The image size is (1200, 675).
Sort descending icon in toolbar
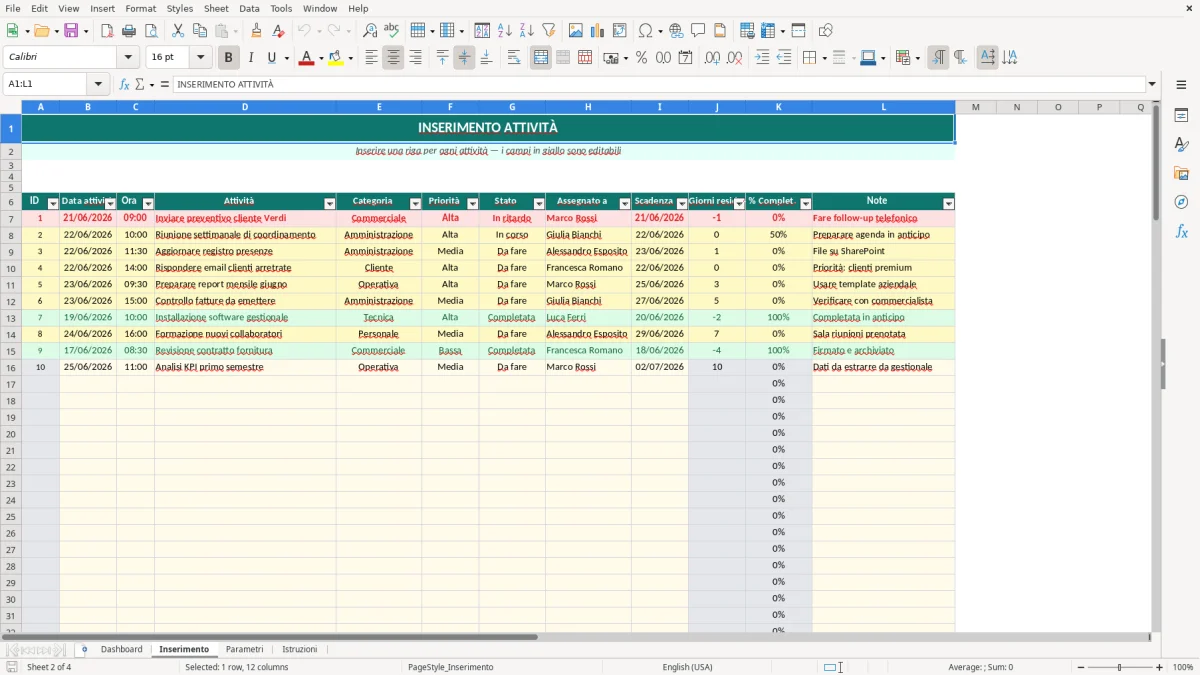click(x=527, y=31)
